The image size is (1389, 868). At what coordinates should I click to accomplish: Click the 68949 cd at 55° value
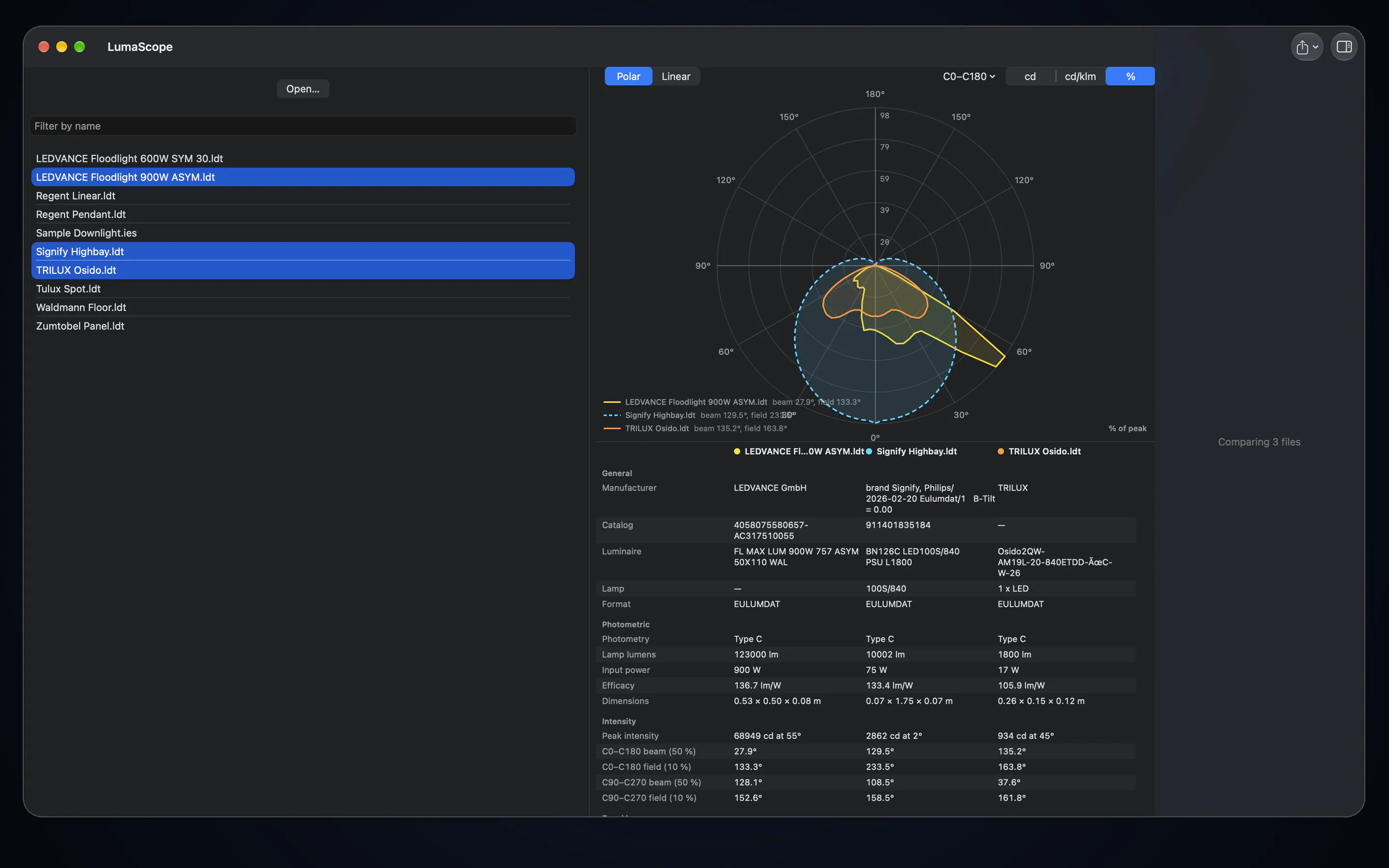point(767,736)
